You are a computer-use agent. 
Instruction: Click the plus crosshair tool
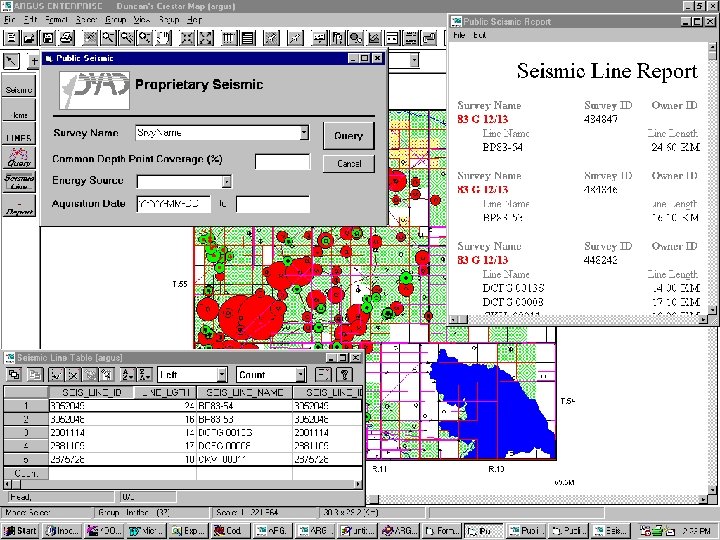(x=34, y=61)
